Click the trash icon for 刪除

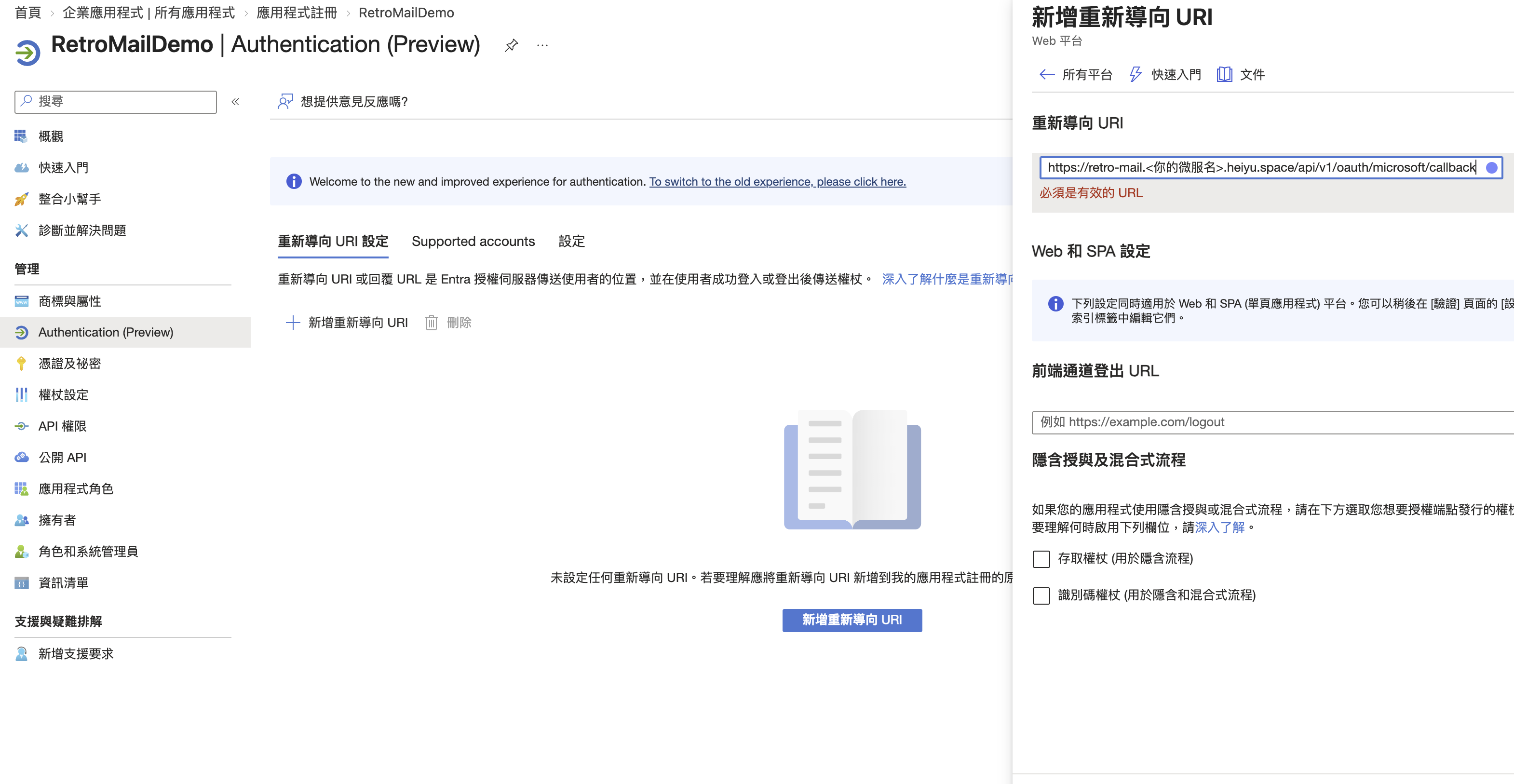[x=432, y=323]
